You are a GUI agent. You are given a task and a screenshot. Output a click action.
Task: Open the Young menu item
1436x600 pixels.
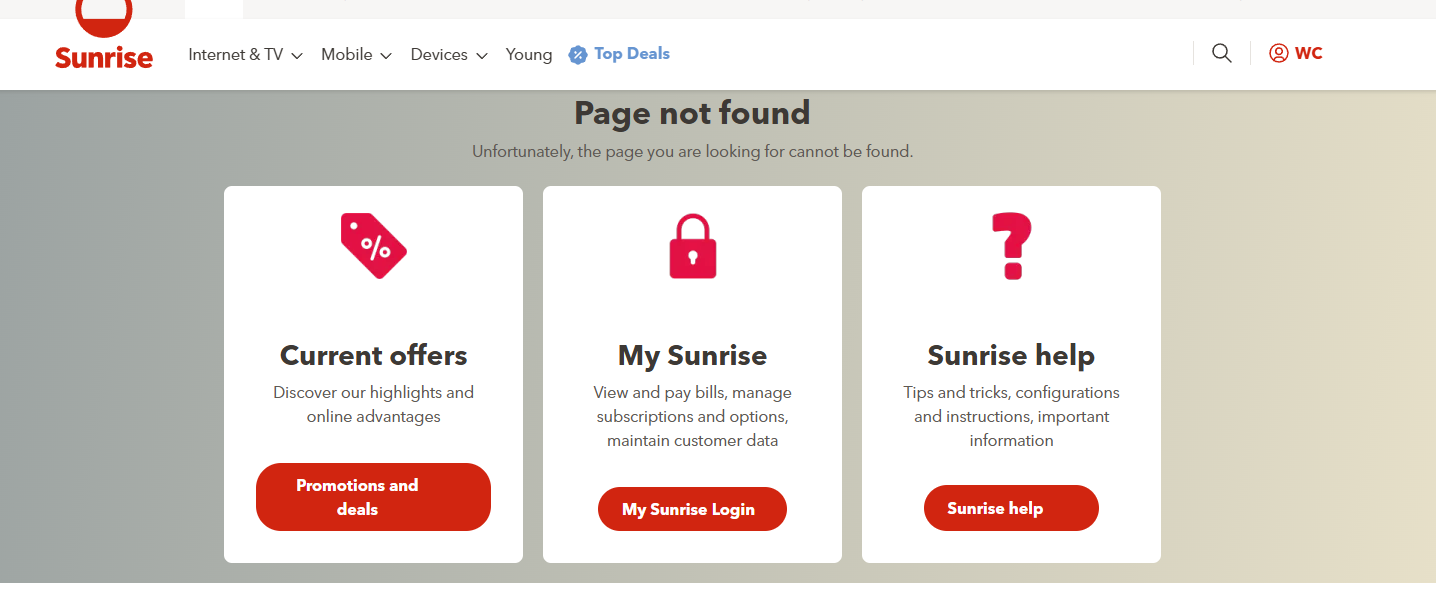point(529,55)
